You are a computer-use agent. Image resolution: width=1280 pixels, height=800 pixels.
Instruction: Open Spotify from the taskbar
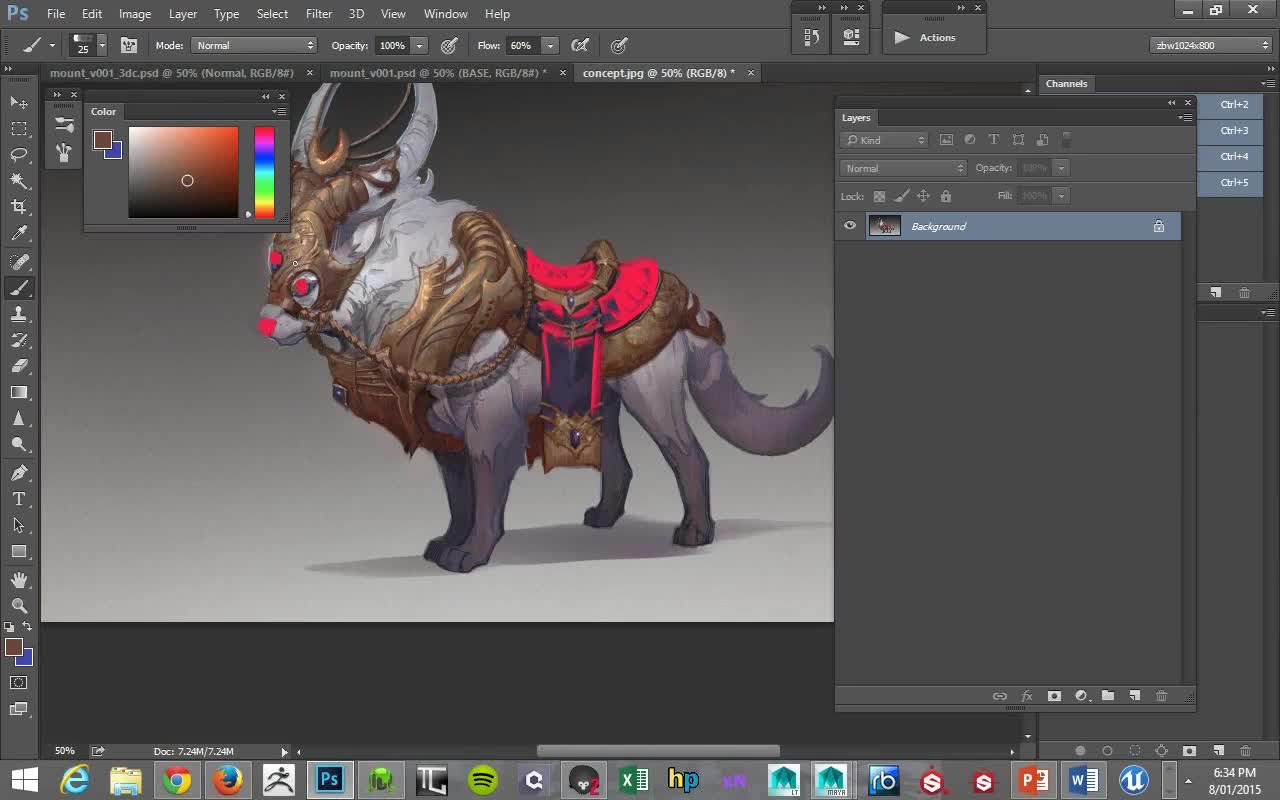coord(483,780)
